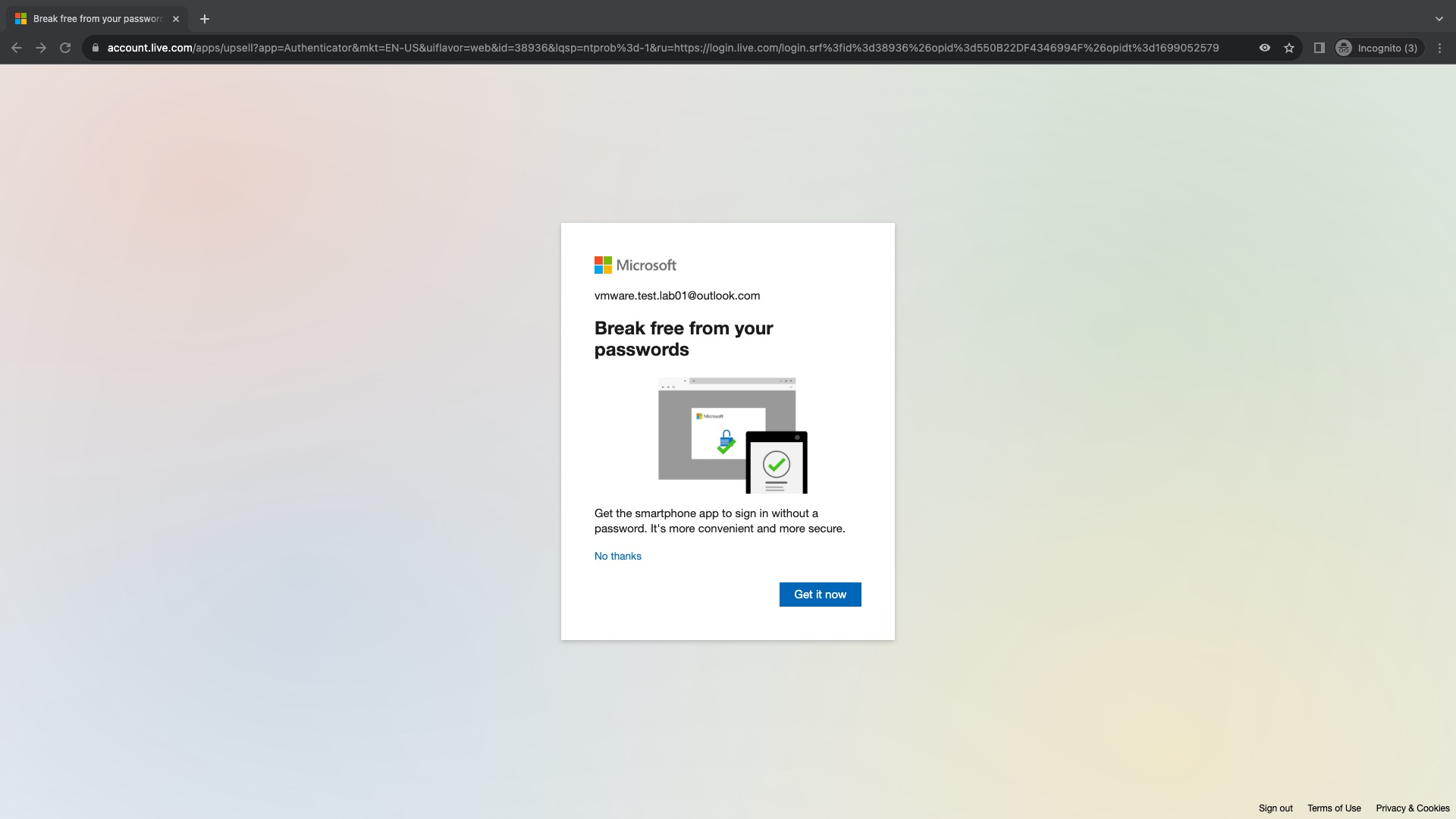Open the side panel icon
The image size is (1456, 819).
(1319, 47)
